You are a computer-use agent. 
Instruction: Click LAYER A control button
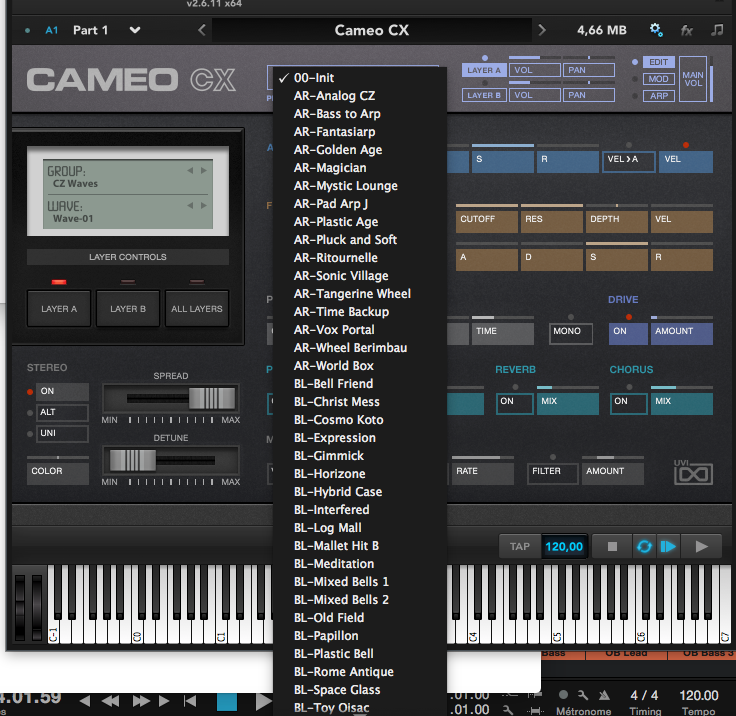coord(59,308)
